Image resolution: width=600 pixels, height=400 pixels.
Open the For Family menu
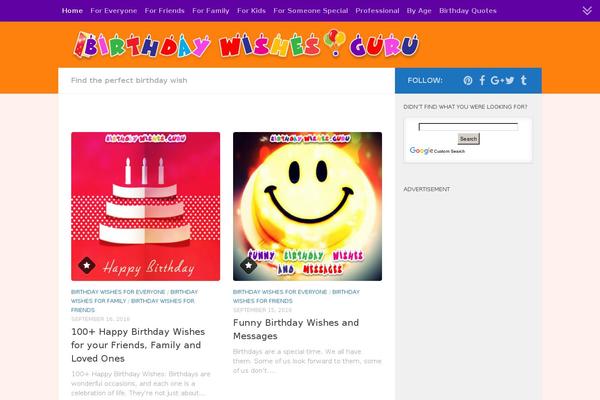211,11
